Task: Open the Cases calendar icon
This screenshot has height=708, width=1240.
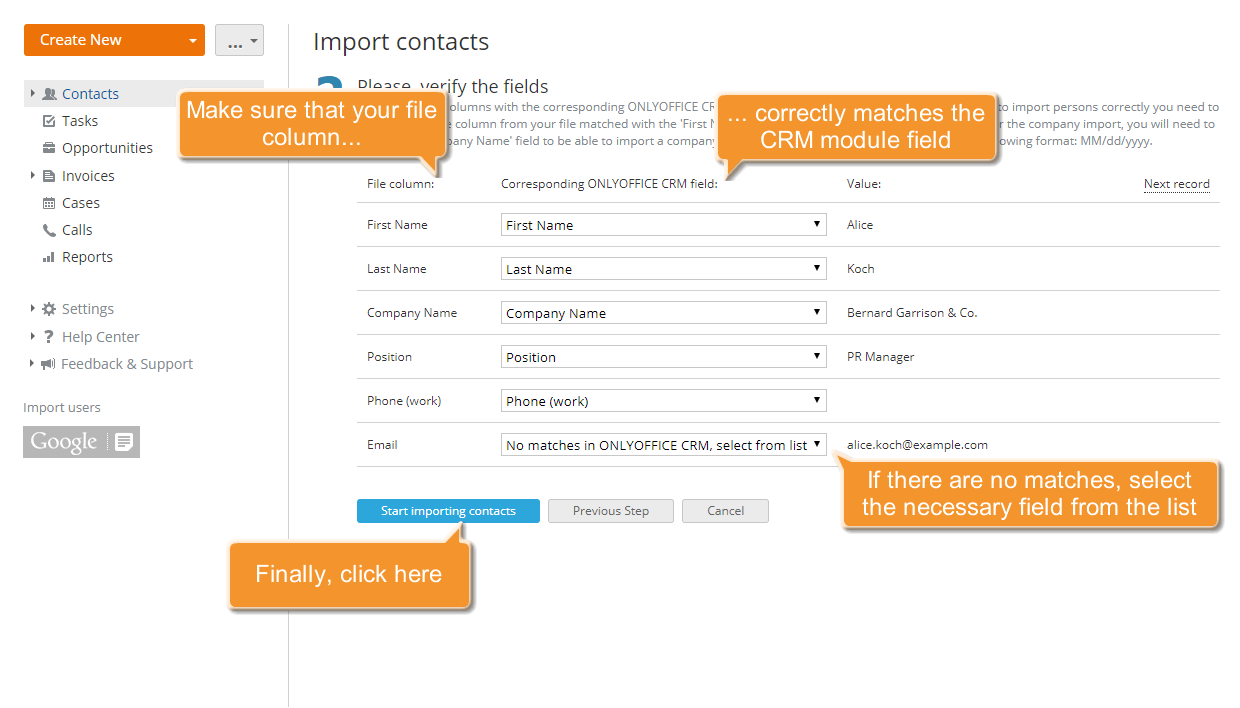Action: click(x=47, y=202)
